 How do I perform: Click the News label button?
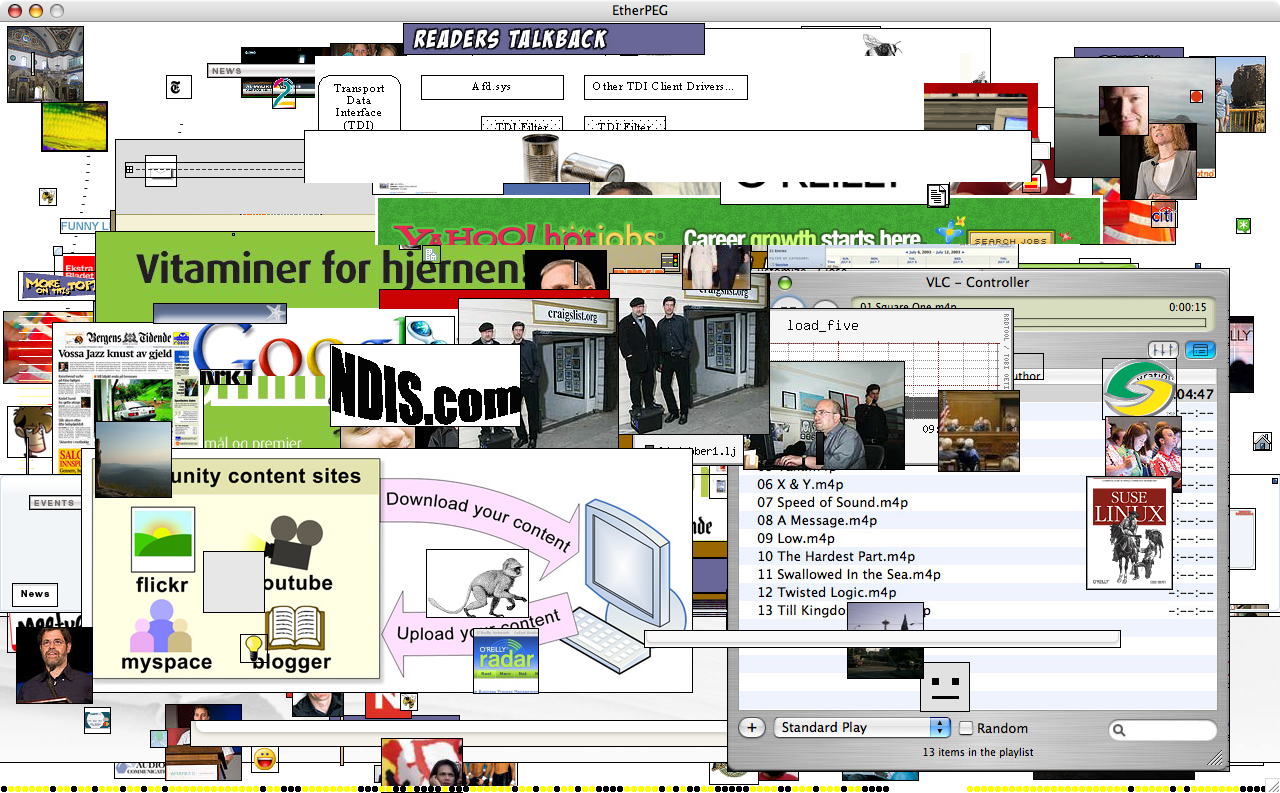[35, 594]
